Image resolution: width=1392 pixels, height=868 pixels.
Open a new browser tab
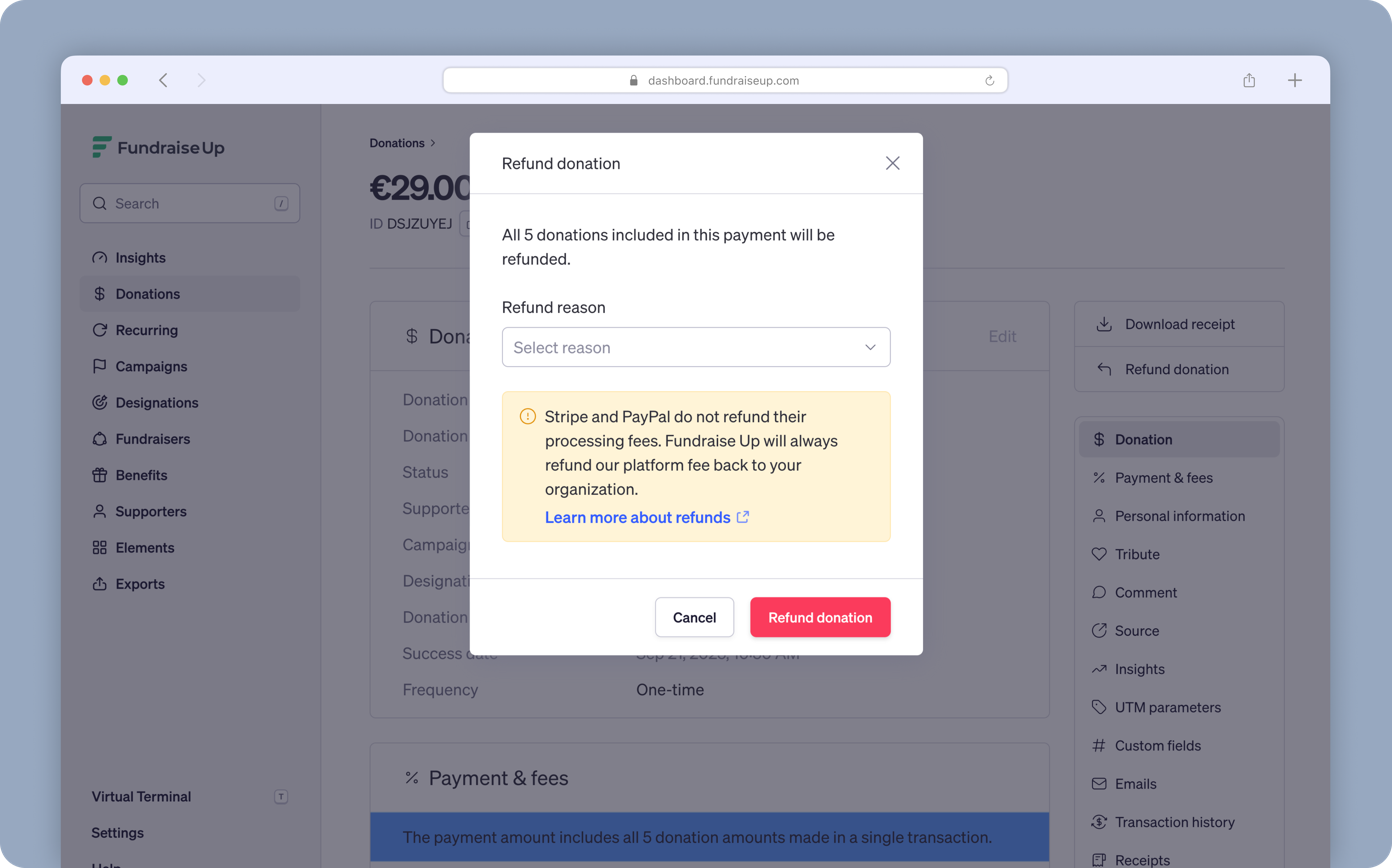click(1295, 80)
